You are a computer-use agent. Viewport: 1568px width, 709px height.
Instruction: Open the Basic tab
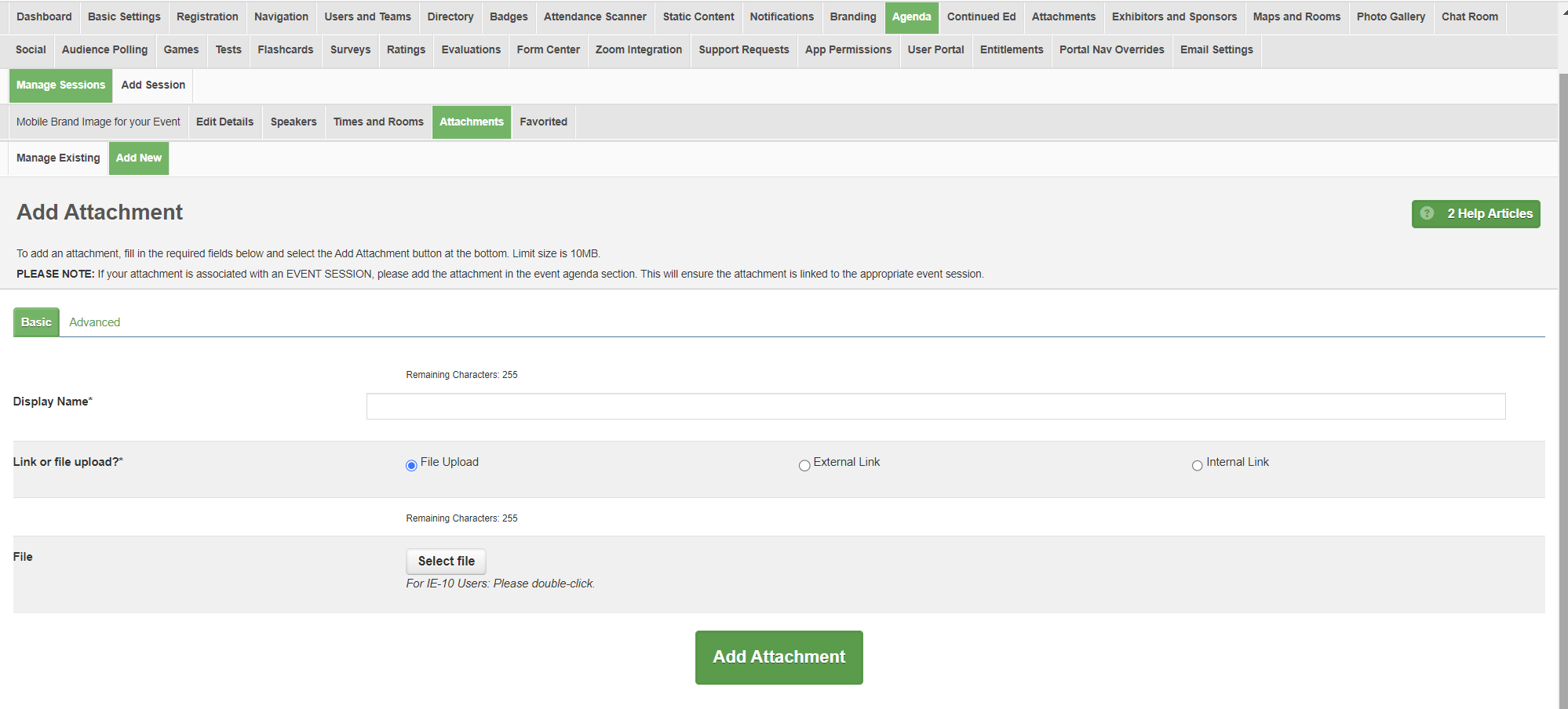(x=36, y=322)
